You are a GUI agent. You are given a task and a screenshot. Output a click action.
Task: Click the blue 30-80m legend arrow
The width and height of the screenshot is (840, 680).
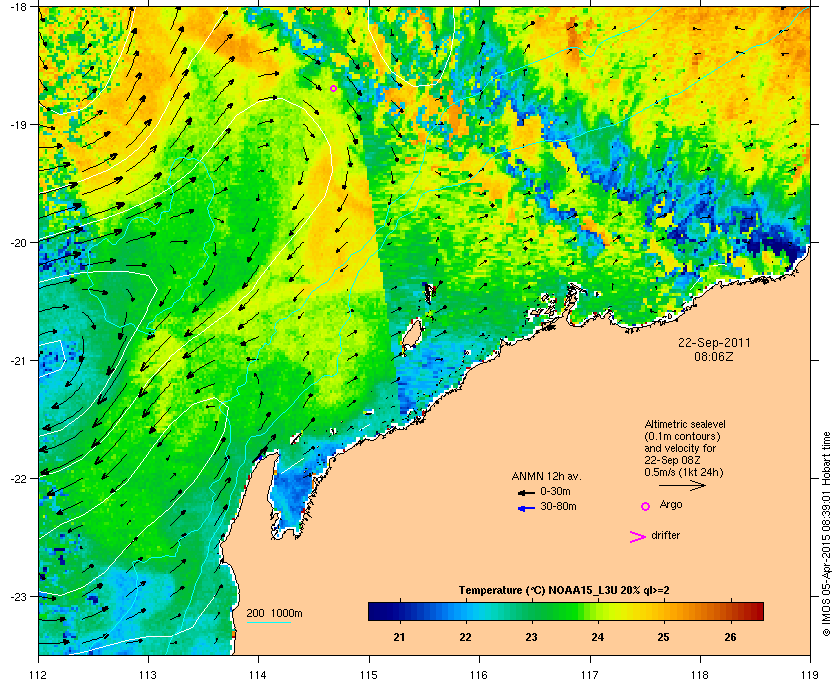coord(526,508)
